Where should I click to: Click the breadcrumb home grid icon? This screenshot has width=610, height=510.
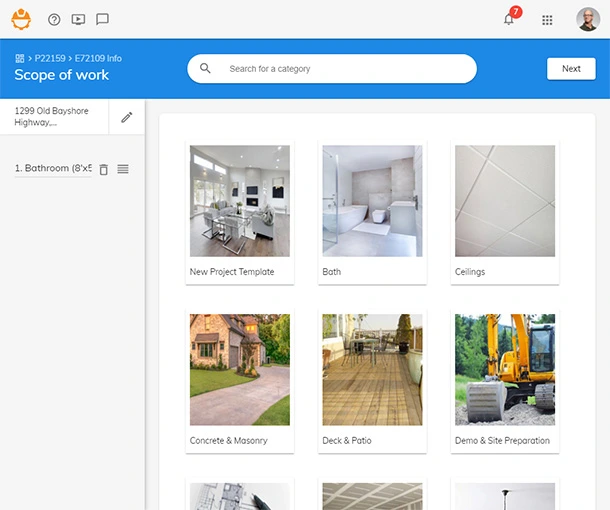click(19, 58)
